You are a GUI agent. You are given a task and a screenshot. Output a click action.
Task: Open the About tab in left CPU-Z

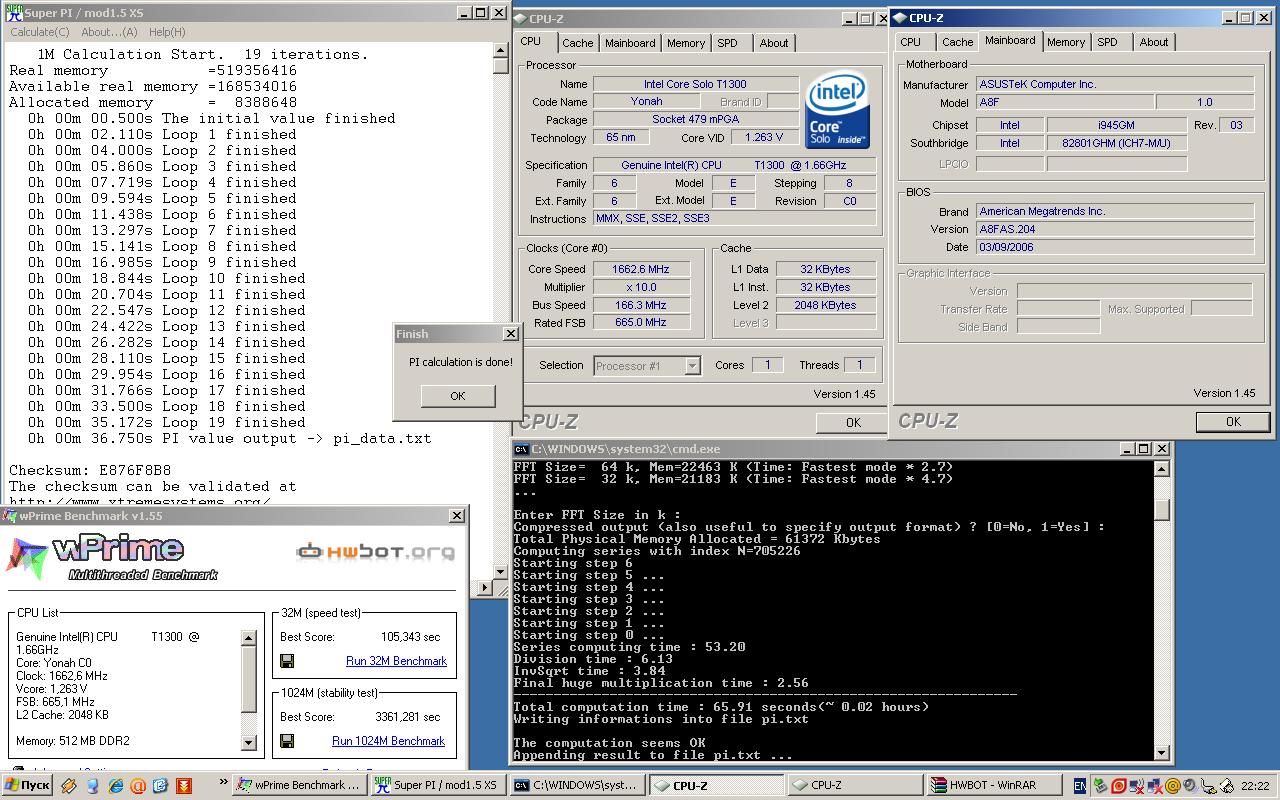pyautogui.click(x=774, y=43)
